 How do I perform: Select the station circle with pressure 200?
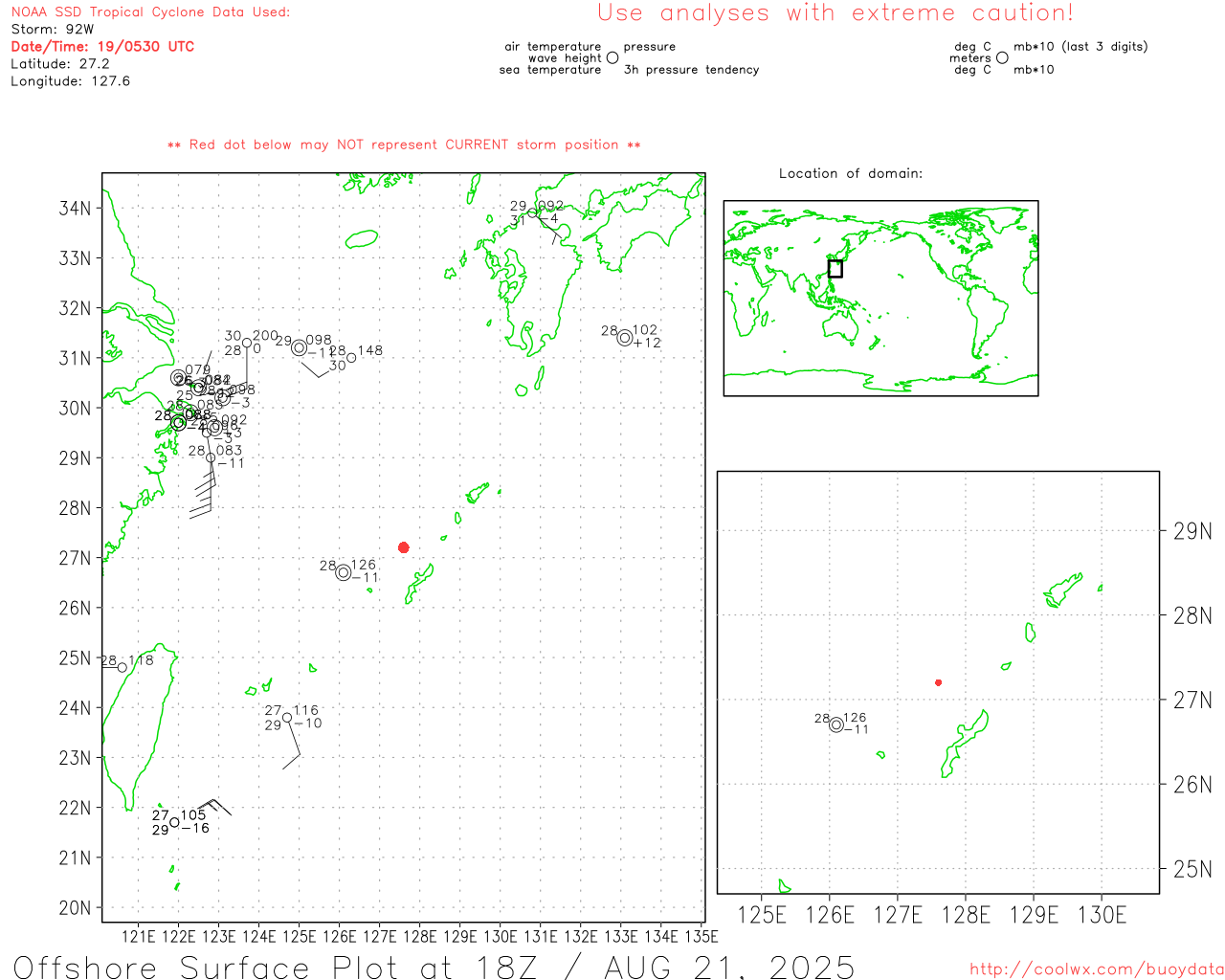point(247,343)
